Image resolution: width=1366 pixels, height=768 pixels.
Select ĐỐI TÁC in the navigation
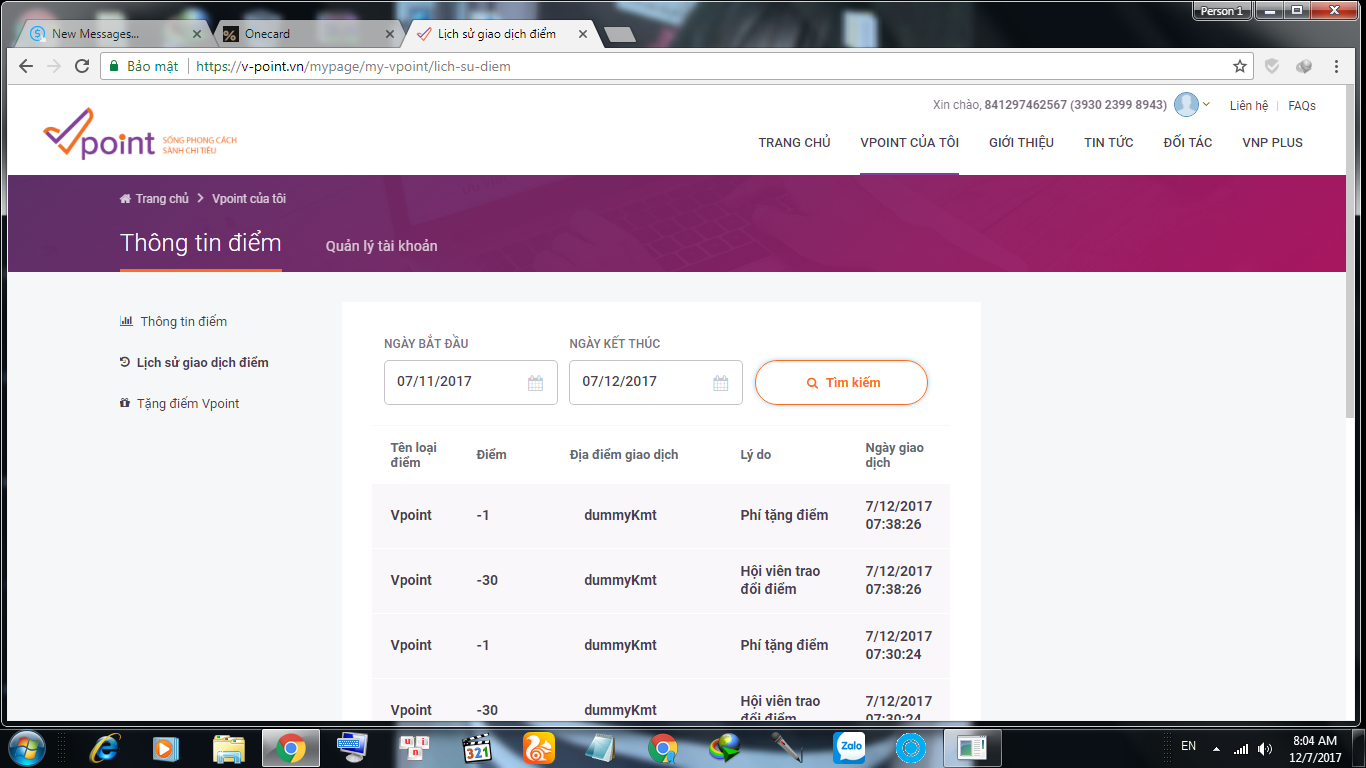tap(1187, 142)
